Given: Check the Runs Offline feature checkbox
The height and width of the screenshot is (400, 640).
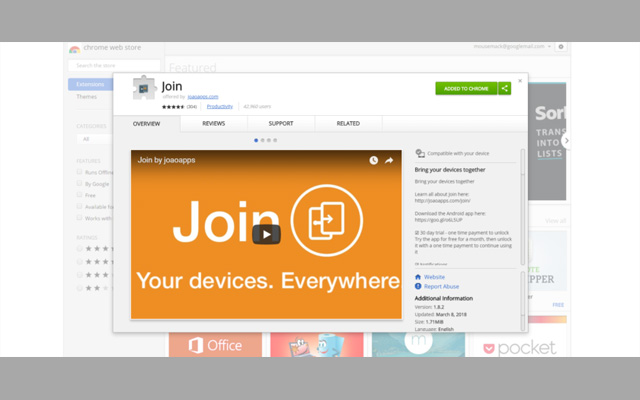Looking at the screenshot, I should pos(79,171).
